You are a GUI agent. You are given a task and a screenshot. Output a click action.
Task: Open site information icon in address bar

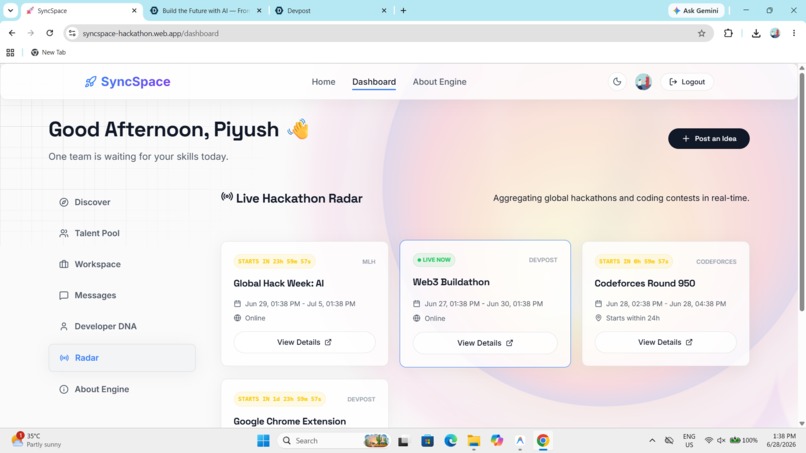72,33
